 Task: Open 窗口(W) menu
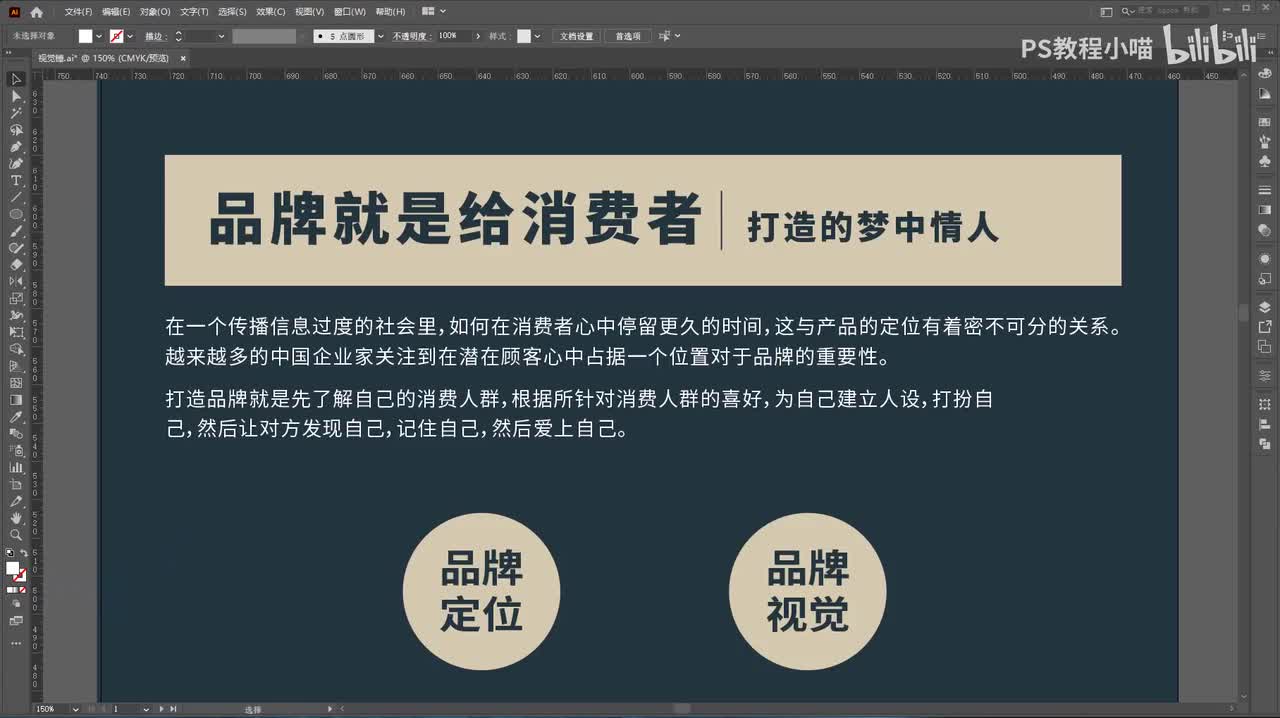pos(350,12)
